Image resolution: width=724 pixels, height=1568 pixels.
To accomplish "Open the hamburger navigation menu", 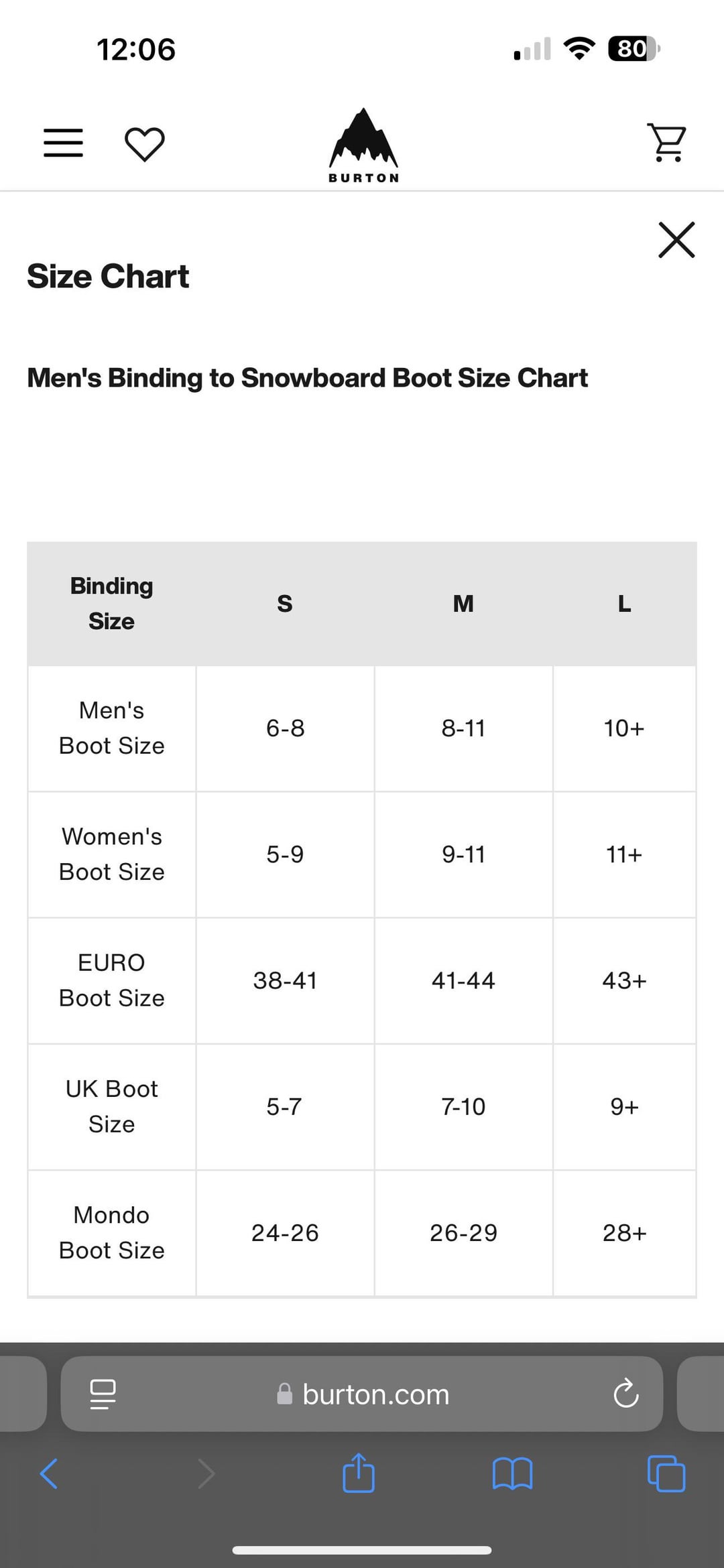I will [x=63, y=143].
